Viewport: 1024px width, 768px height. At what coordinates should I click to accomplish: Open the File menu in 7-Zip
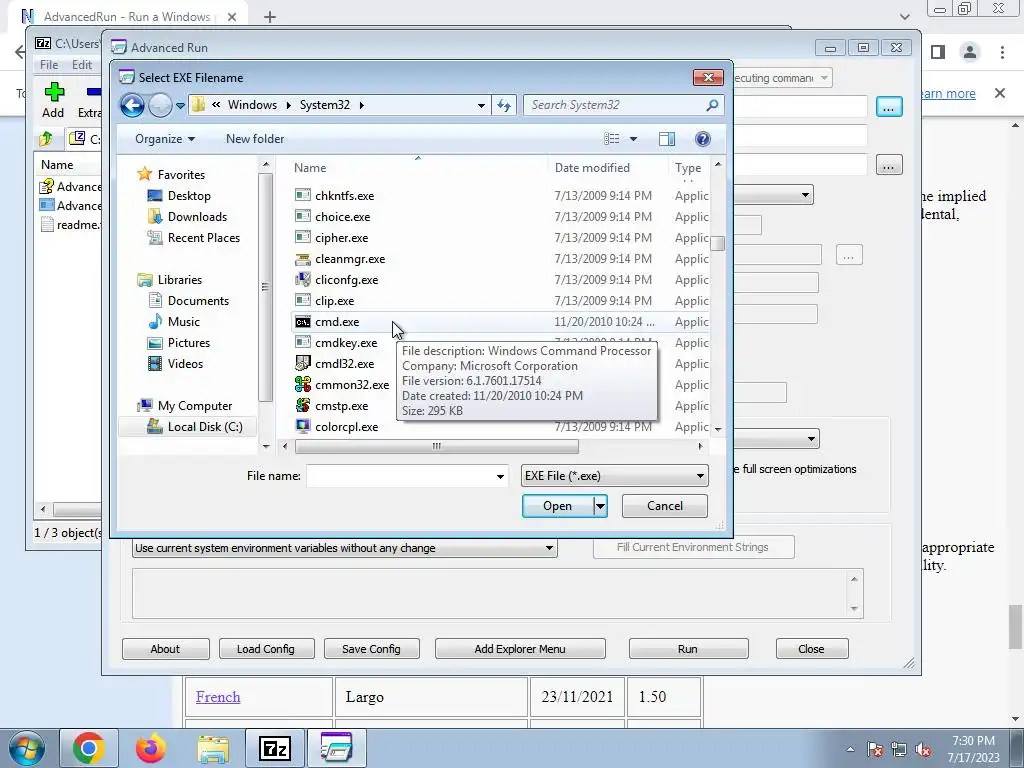click(x=49, y=65)
